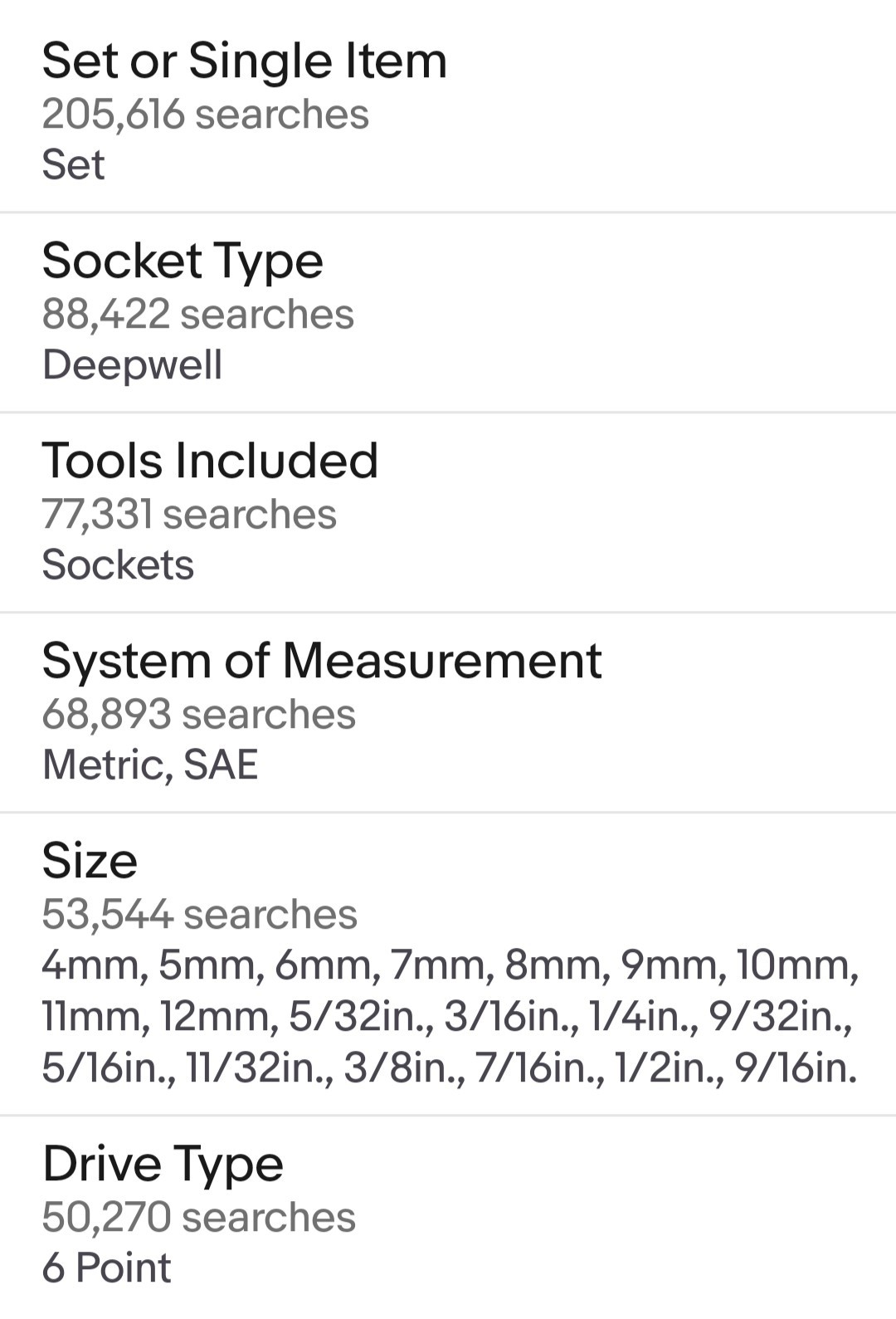Select the 50,270 searches count
This screenshot has width=896, height=1319.
tap(199, 1217)
